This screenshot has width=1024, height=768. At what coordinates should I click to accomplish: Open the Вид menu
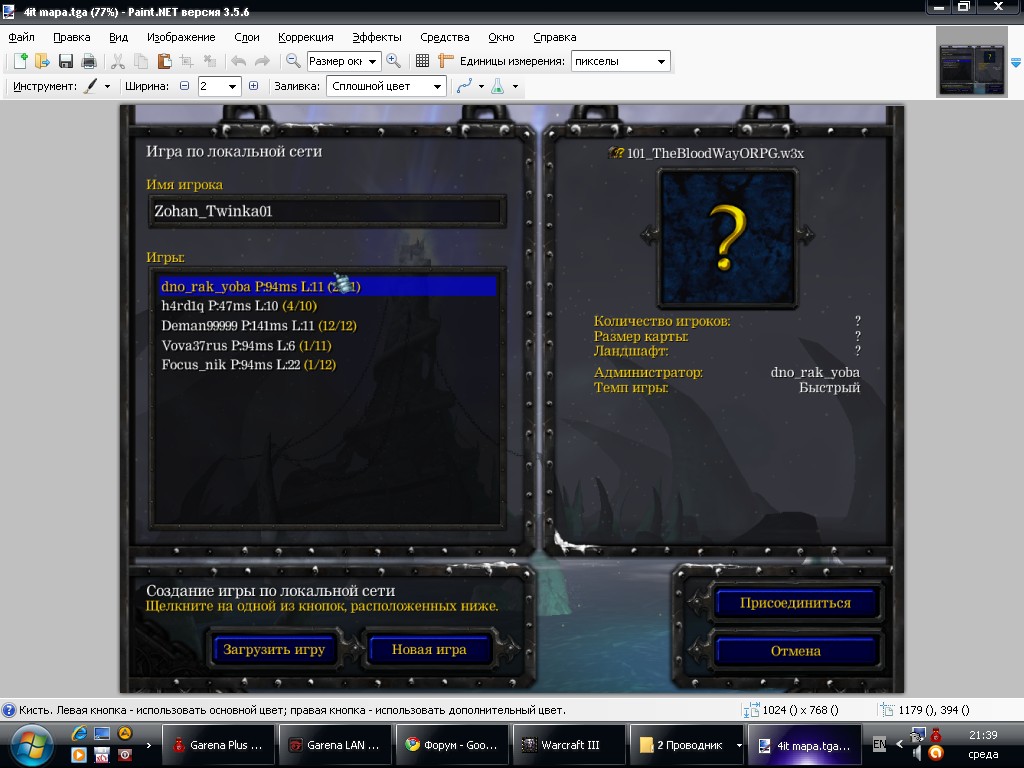118,37
